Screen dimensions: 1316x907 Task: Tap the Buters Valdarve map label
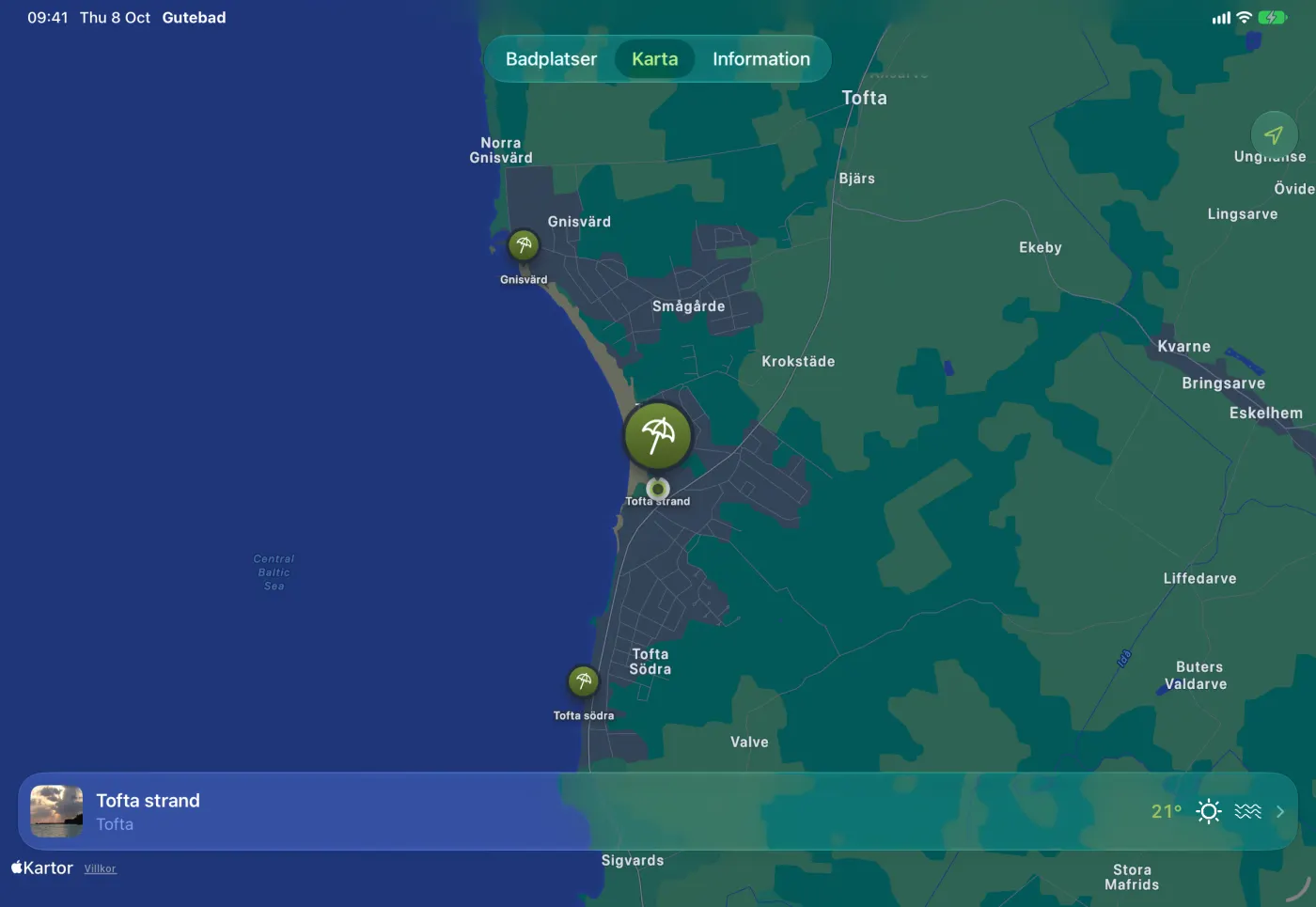click(x=1197, y=676)
